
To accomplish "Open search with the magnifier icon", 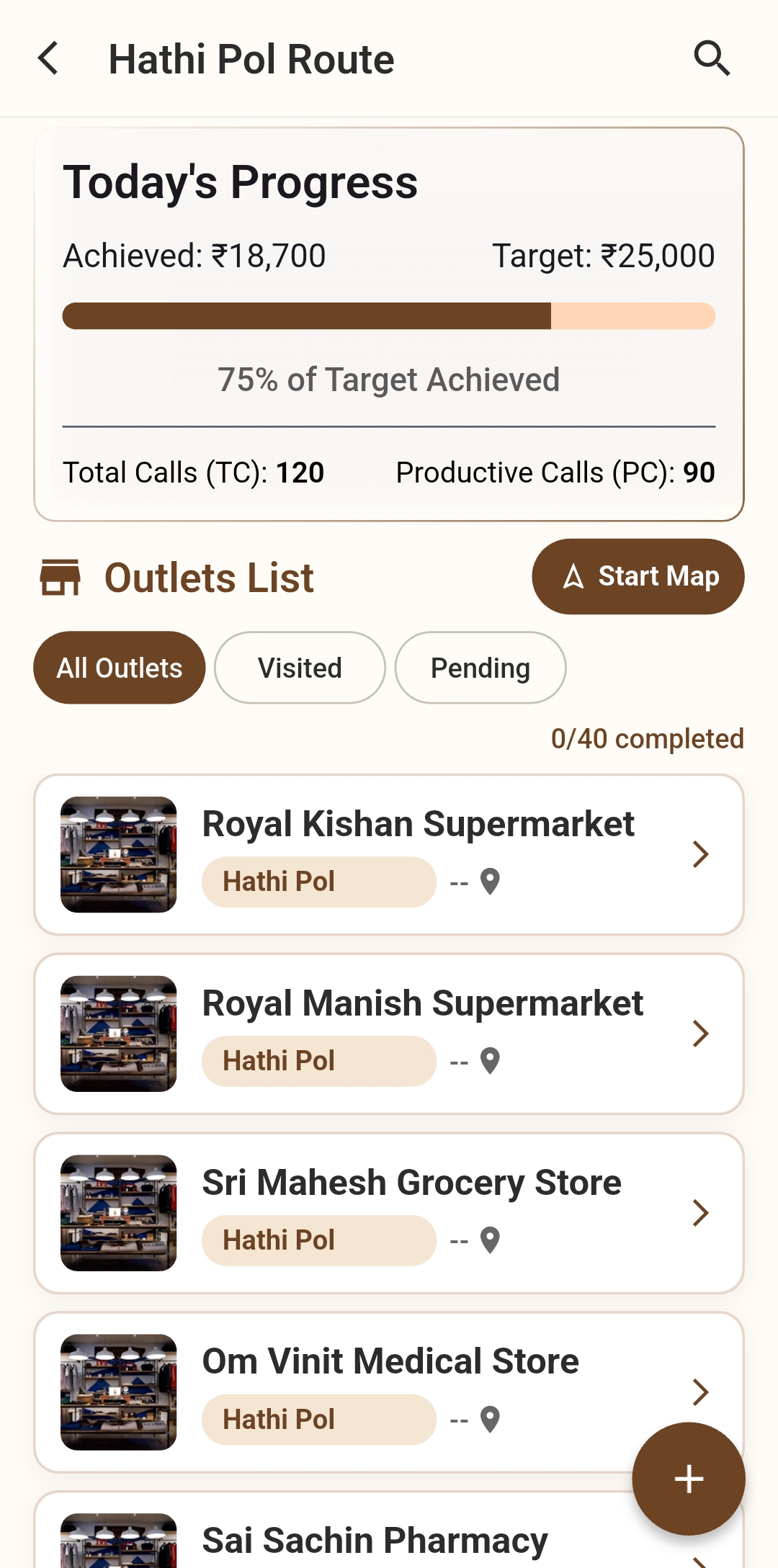I will click(712, 58).
